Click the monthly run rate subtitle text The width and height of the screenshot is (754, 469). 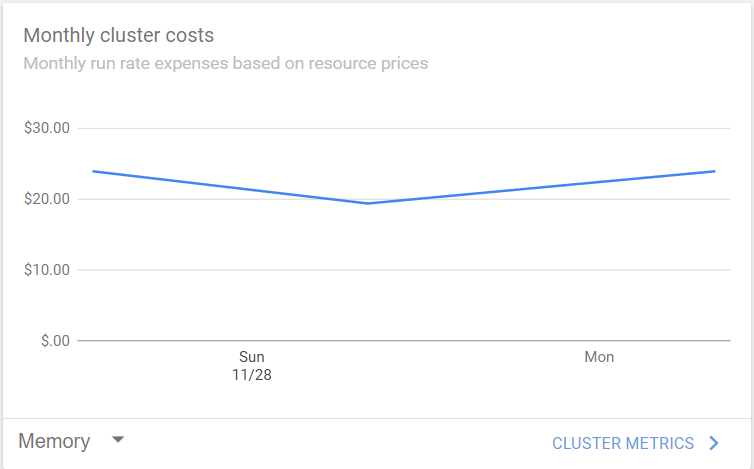(x=225, y=63)
